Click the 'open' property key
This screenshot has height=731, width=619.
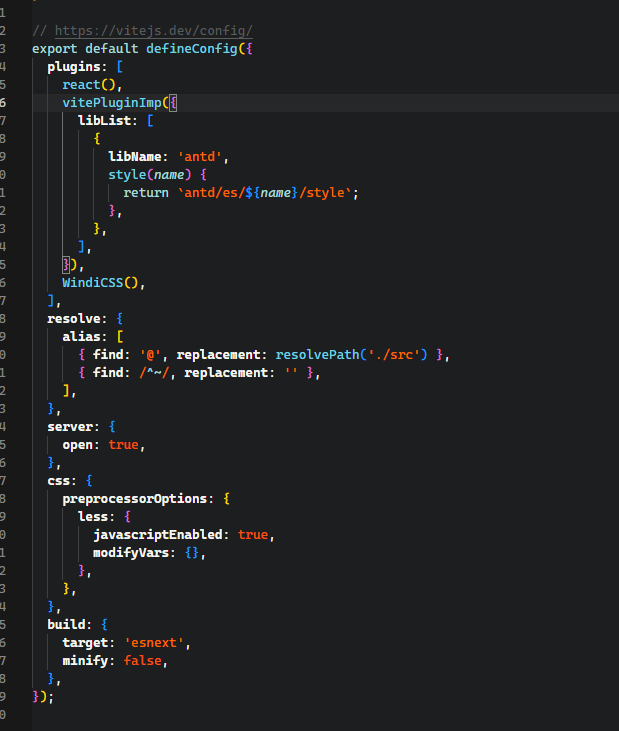click(x=77, y=445)
